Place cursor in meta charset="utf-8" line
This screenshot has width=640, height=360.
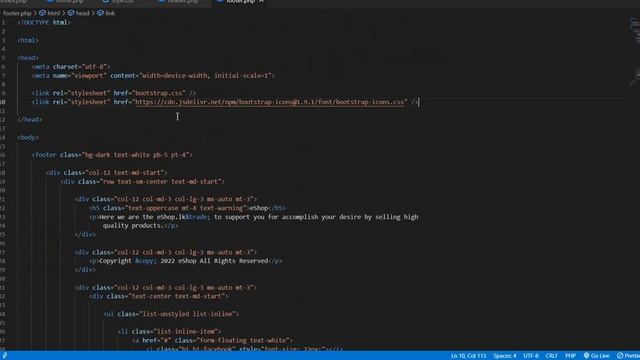point(71,67)
